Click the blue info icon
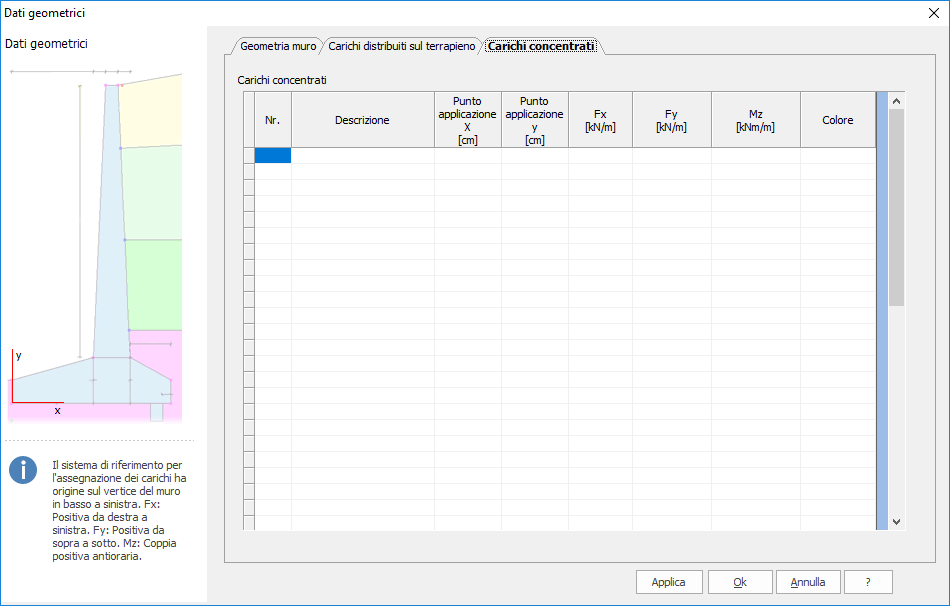950x606 pixels. (23, 470)
